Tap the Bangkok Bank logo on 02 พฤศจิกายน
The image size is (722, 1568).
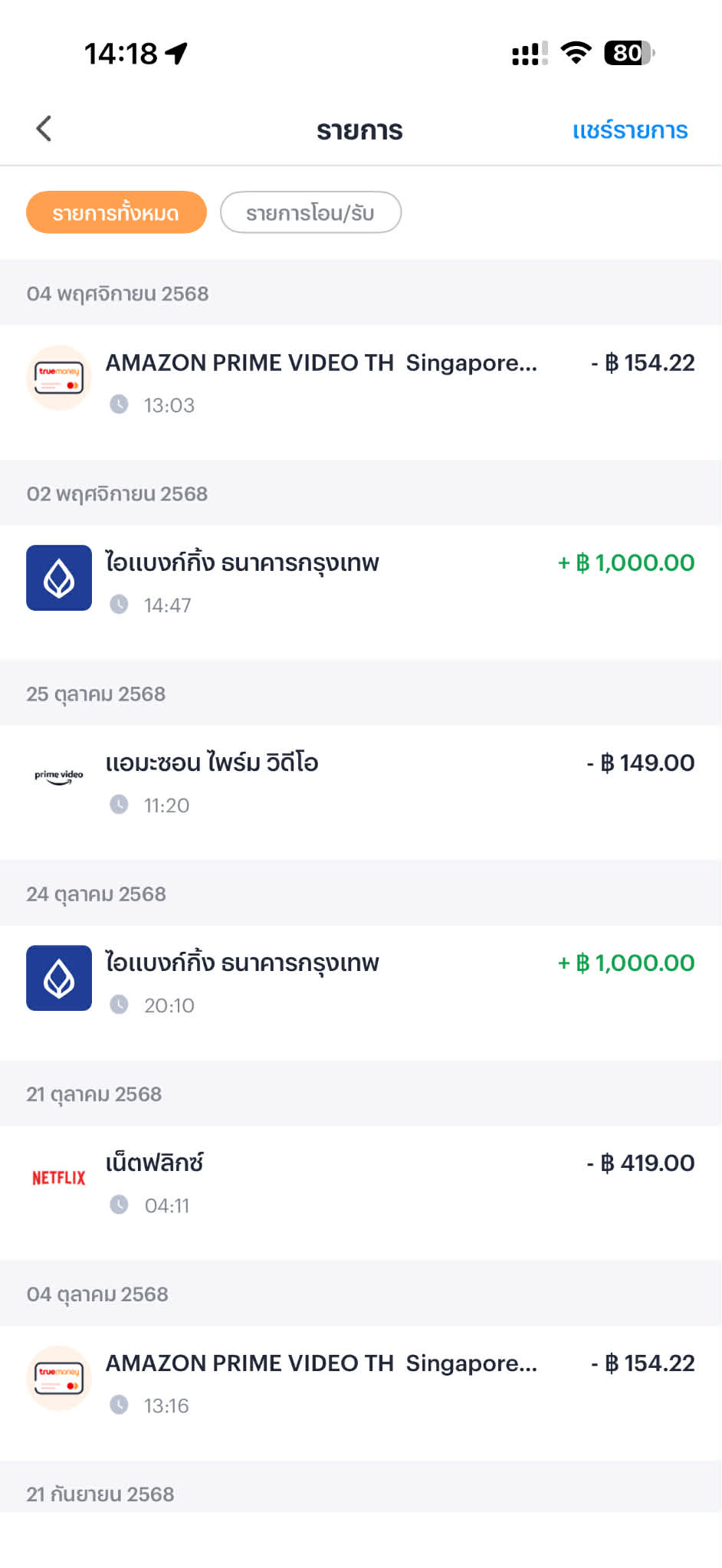[59, 578]
